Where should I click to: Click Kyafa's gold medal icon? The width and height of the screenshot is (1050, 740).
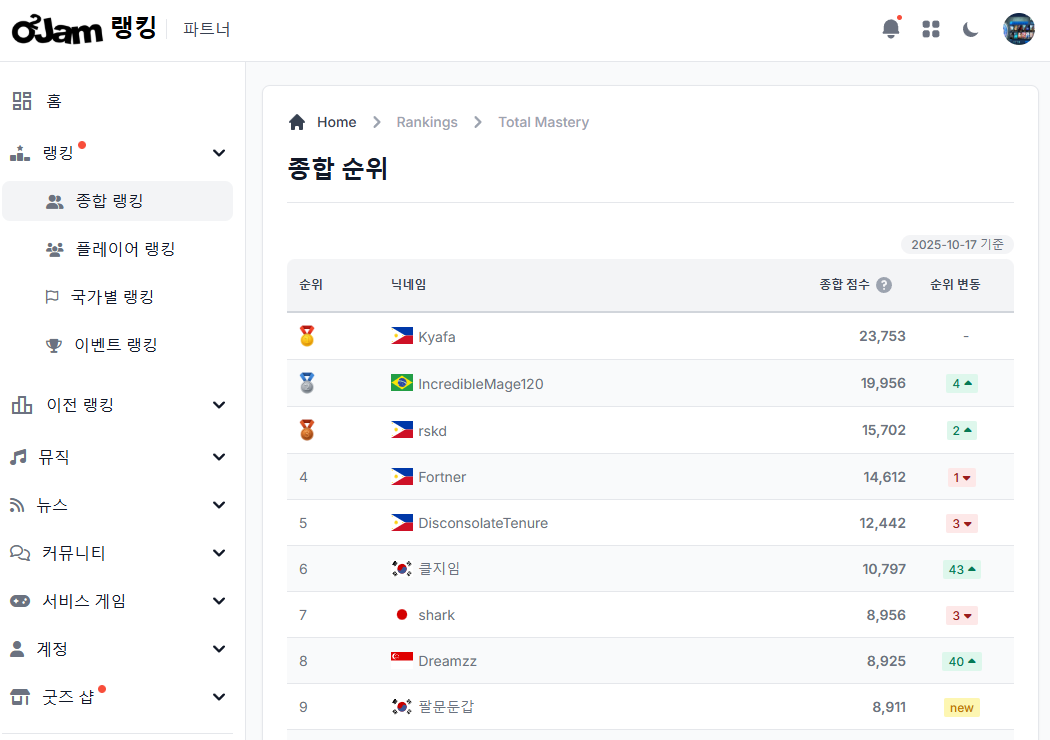pyautogui.click(x=307, y=336)
